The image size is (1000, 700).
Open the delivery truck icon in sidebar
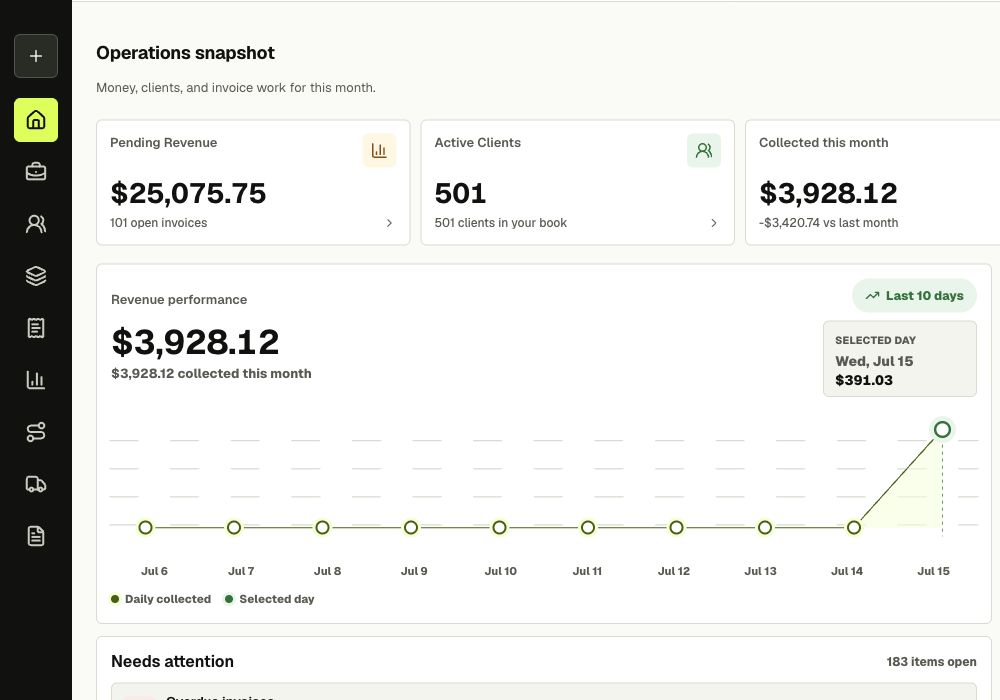point(36,484)
